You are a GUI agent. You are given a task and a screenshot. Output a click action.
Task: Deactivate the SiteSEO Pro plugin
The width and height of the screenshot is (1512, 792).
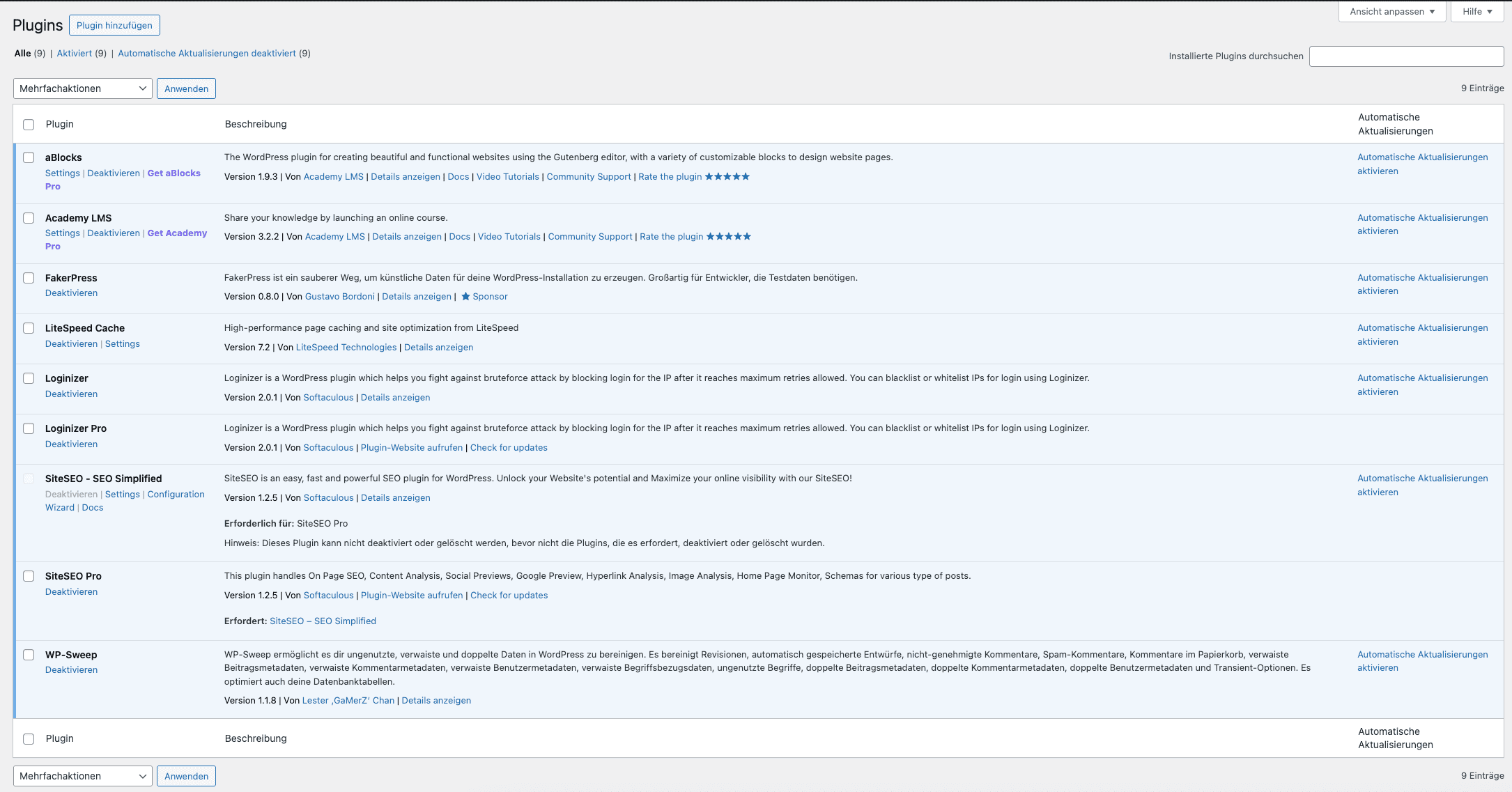71,591
